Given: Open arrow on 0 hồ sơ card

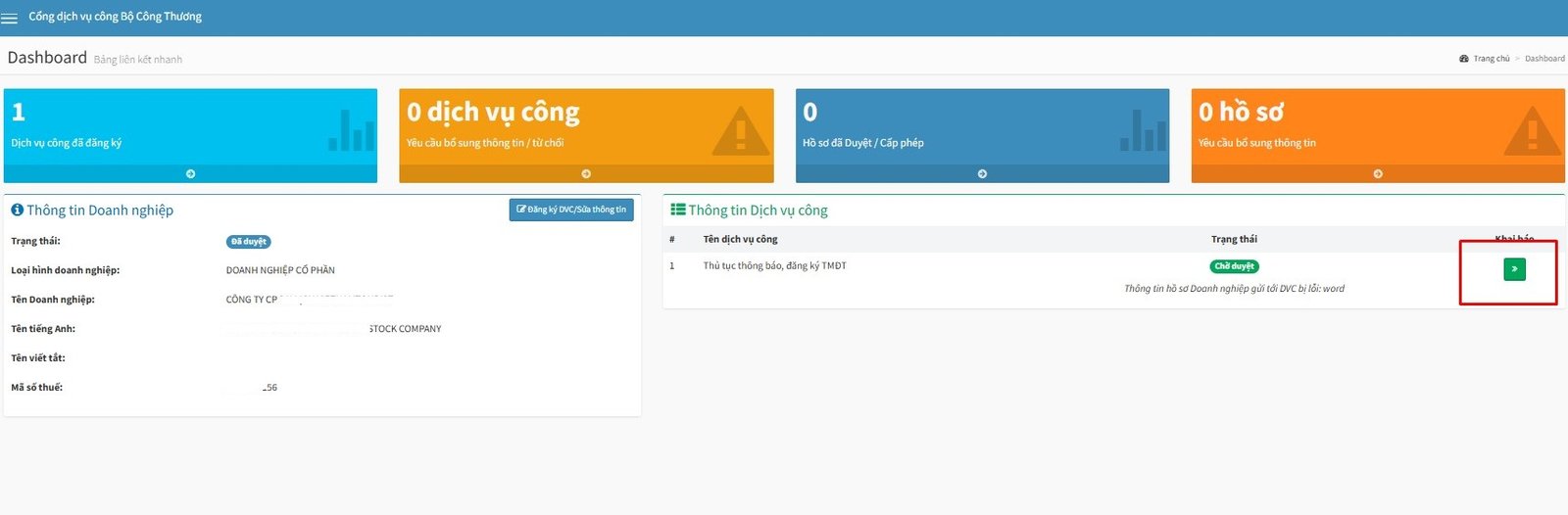Looking at the screenshot, I should 1378,174.
